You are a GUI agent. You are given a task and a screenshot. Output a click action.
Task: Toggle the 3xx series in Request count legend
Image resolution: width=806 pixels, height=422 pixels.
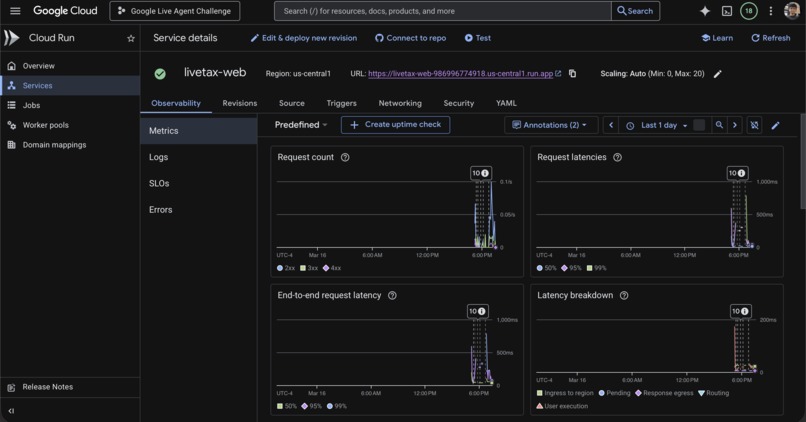click(309, 268)
